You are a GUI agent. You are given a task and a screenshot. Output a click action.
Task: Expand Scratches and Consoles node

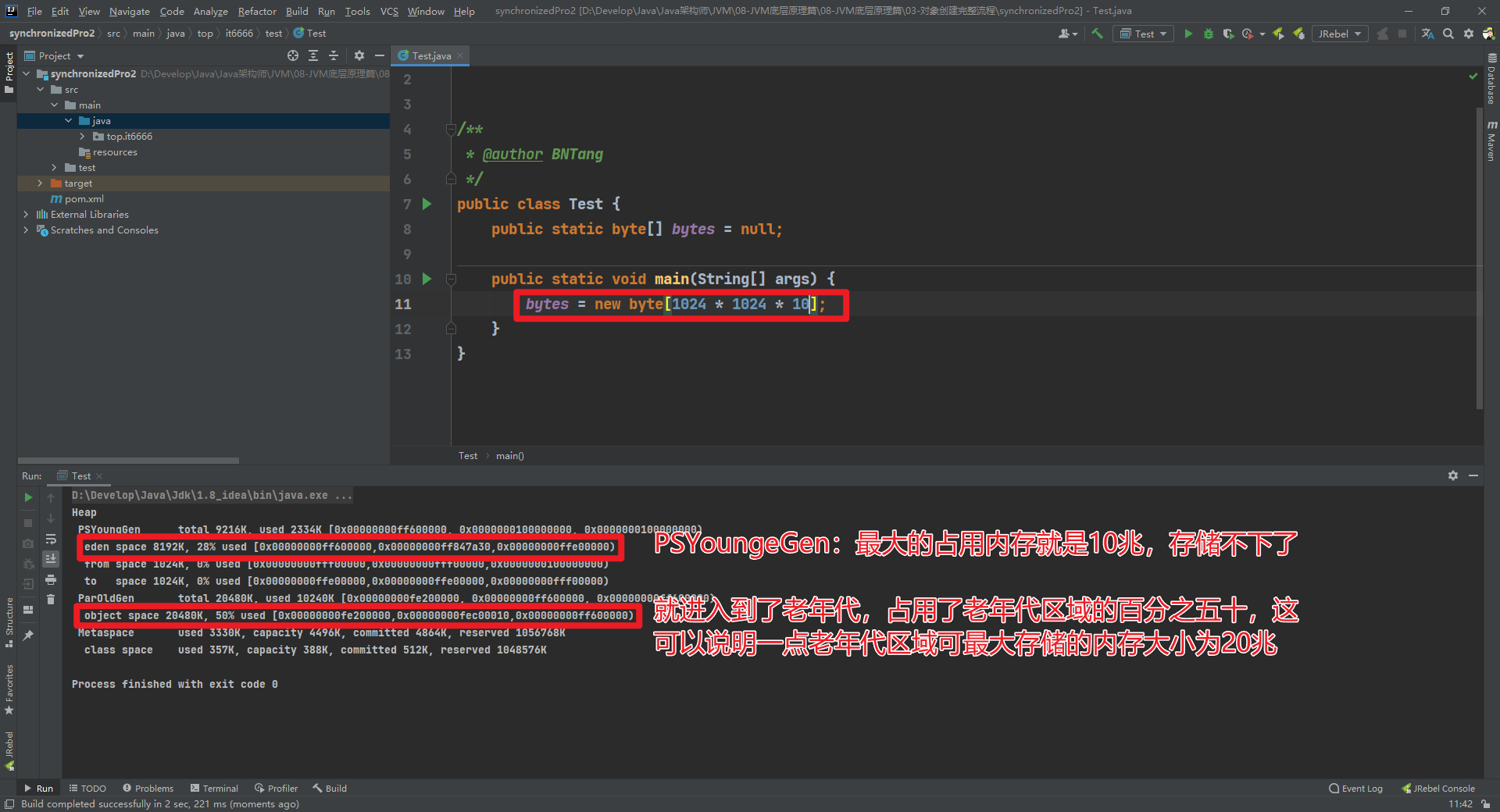click(x=27, y=230)
